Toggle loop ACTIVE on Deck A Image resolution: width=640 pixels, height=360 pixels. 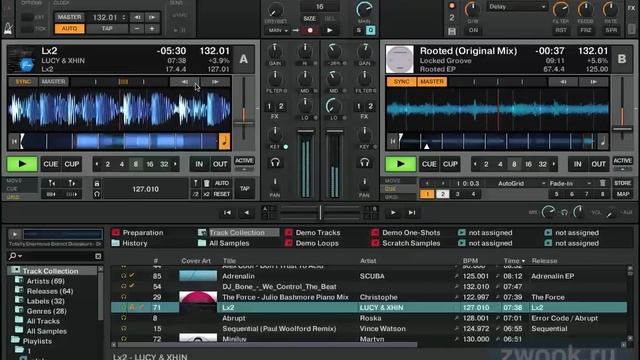244,160
